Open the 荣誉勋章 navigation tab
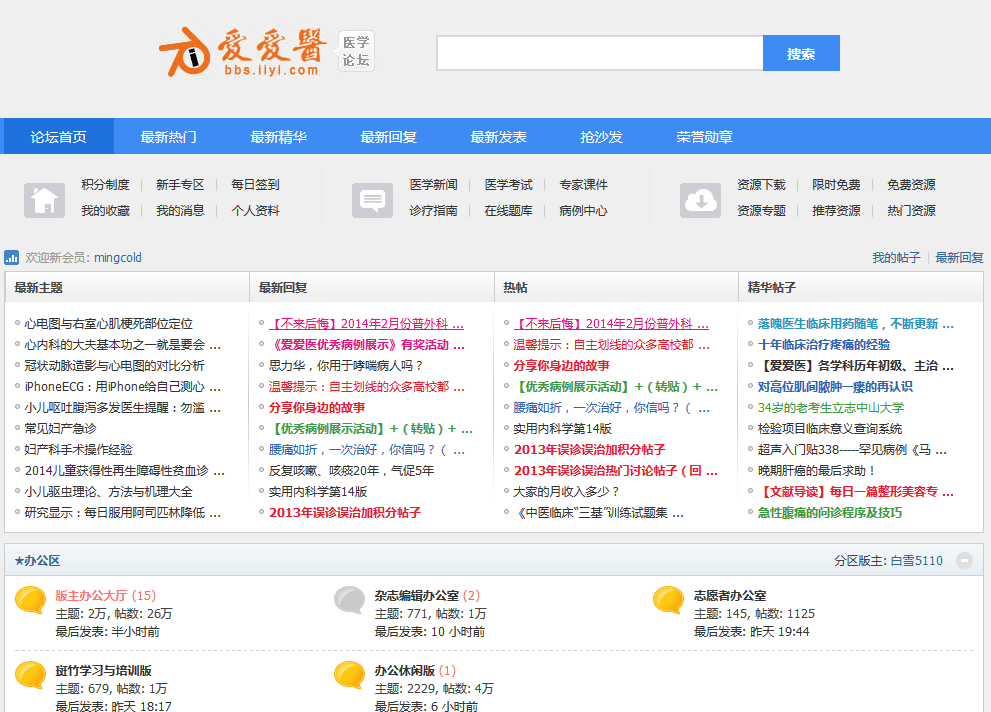The height and width of the screenshot is (712, 991). click(705, 136)
